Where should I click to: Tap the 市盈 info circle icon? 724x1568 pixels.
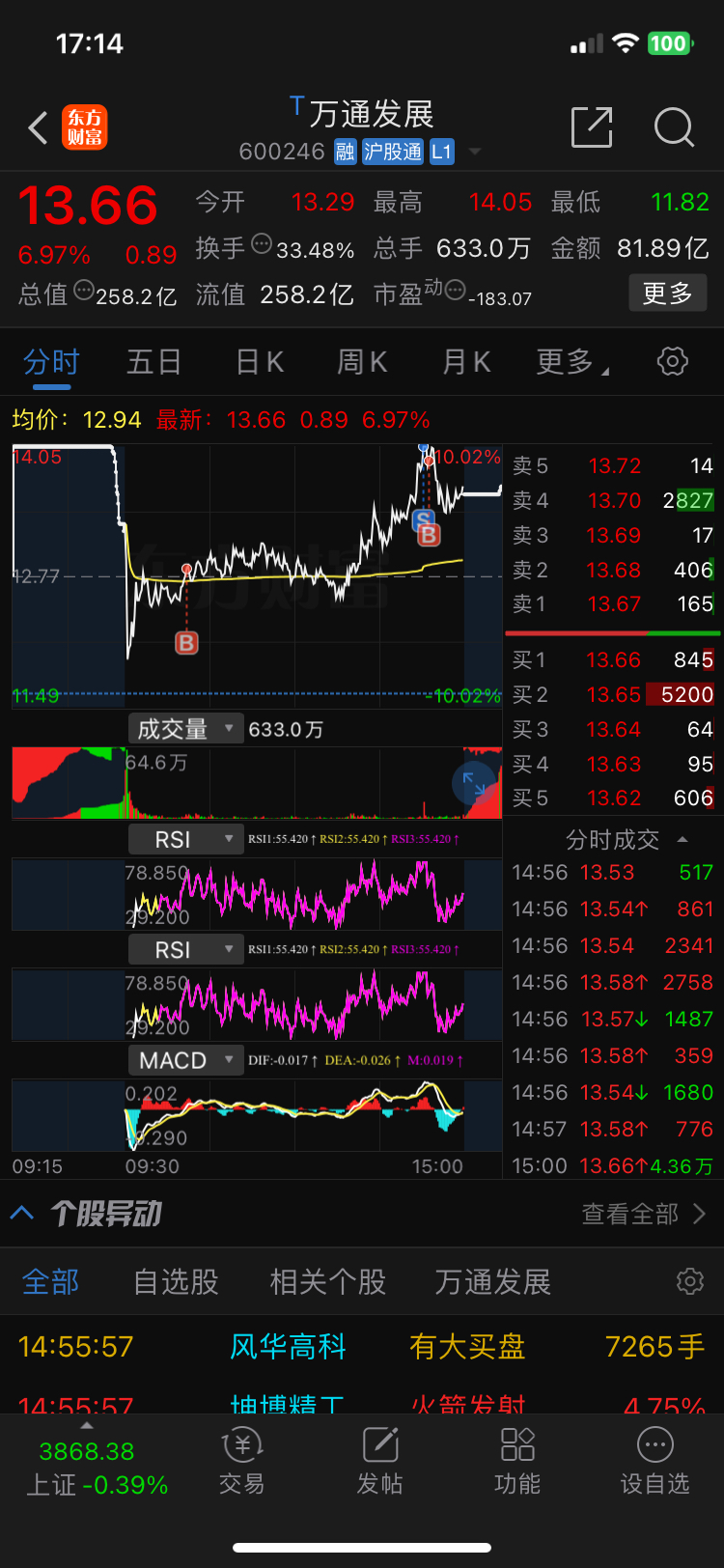456,289
